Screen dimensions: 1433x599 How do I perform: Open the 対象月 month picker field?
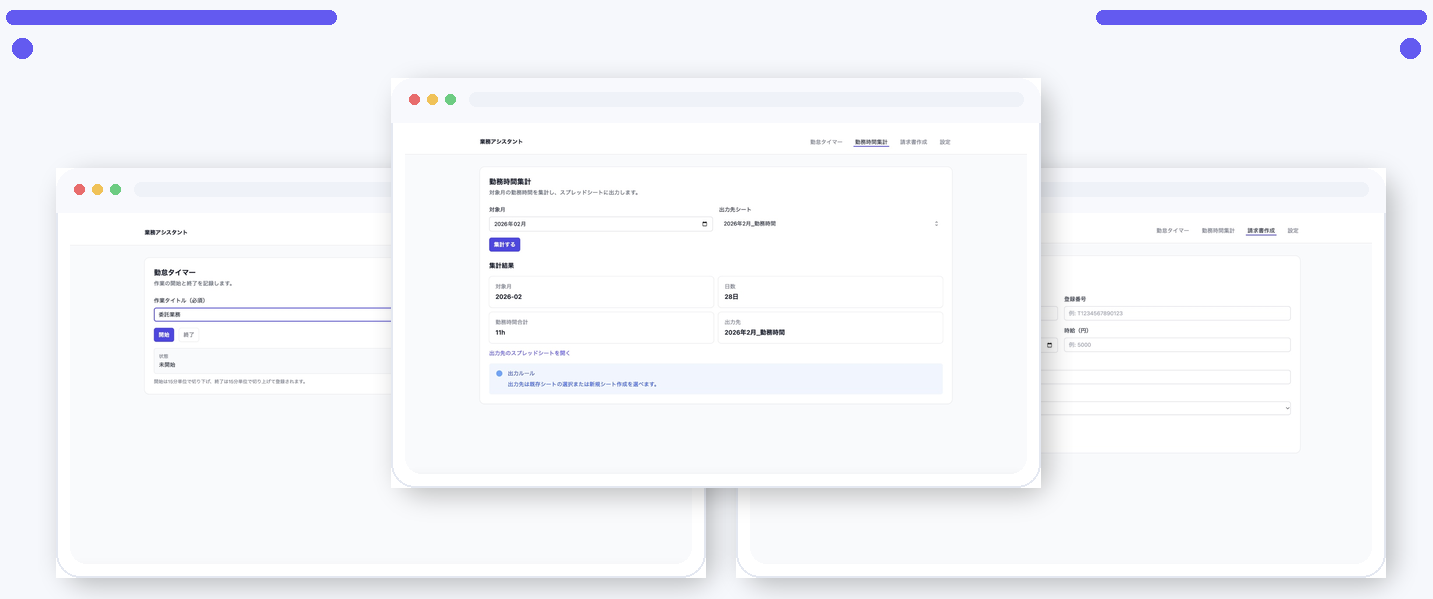pyautogui.click(x=595, y=224)
